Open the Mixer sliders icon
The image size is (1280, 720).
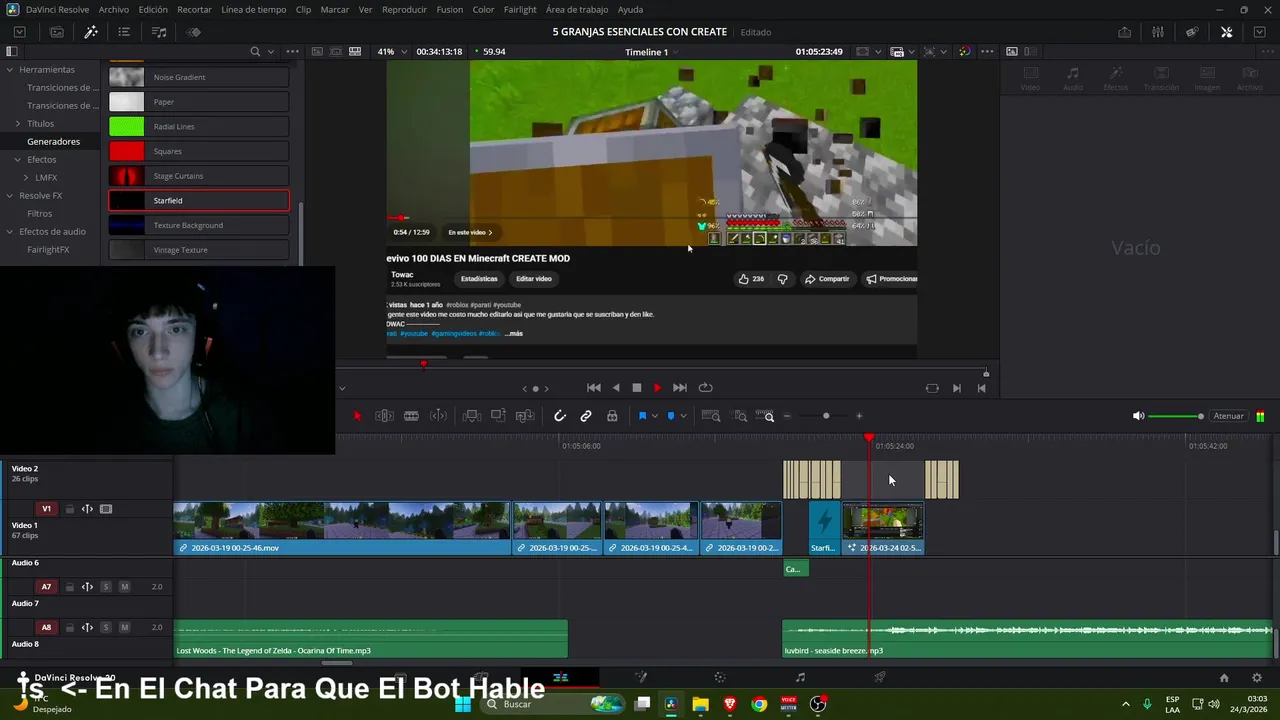pos(1158,32)
